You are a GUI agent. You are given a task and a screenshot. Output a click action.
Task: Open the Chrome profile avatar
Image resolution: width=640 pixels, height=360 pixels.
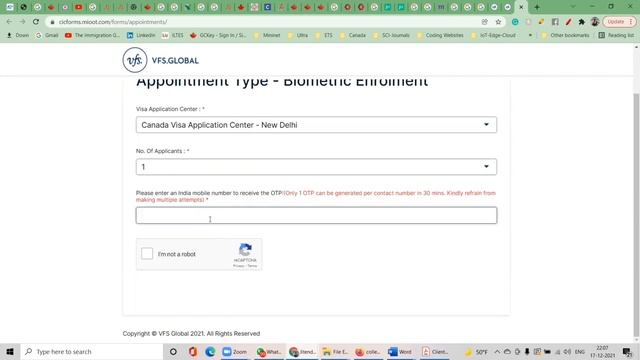pyautogui.click(x=595, y=22)
